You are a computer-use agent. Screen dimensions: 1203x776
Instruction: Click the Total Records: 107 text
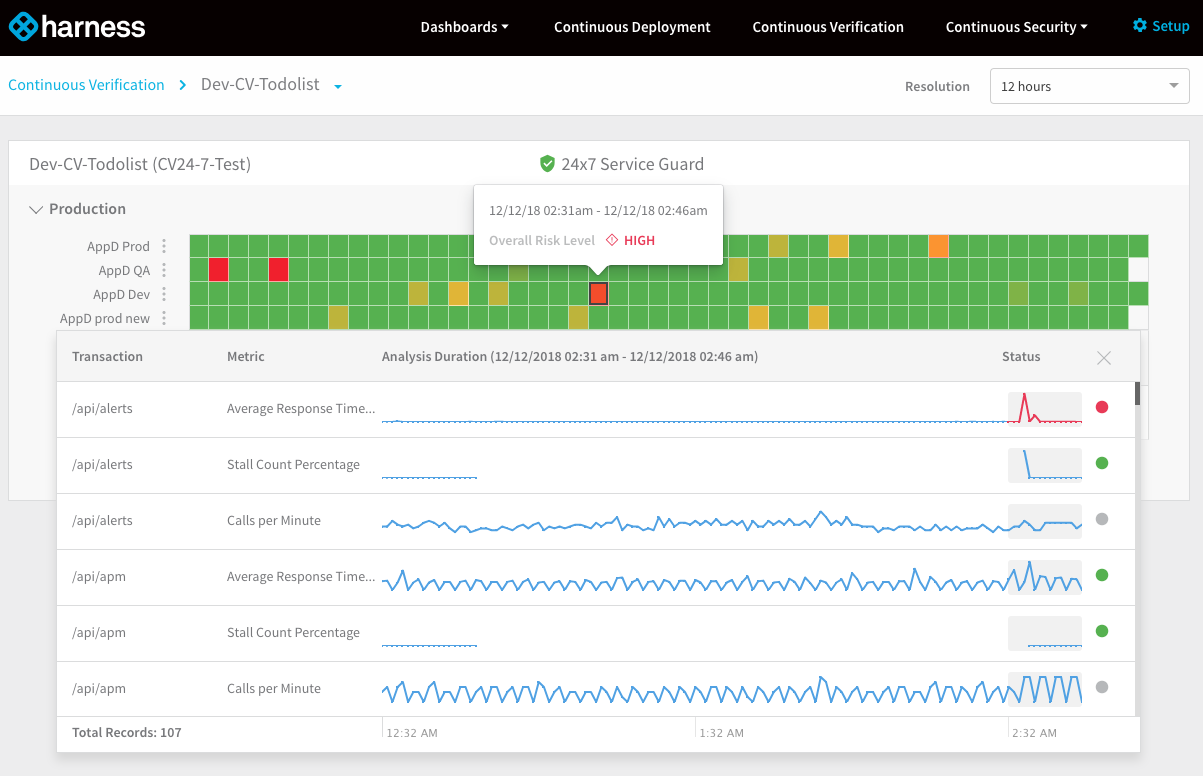click(x=127, y=733)
